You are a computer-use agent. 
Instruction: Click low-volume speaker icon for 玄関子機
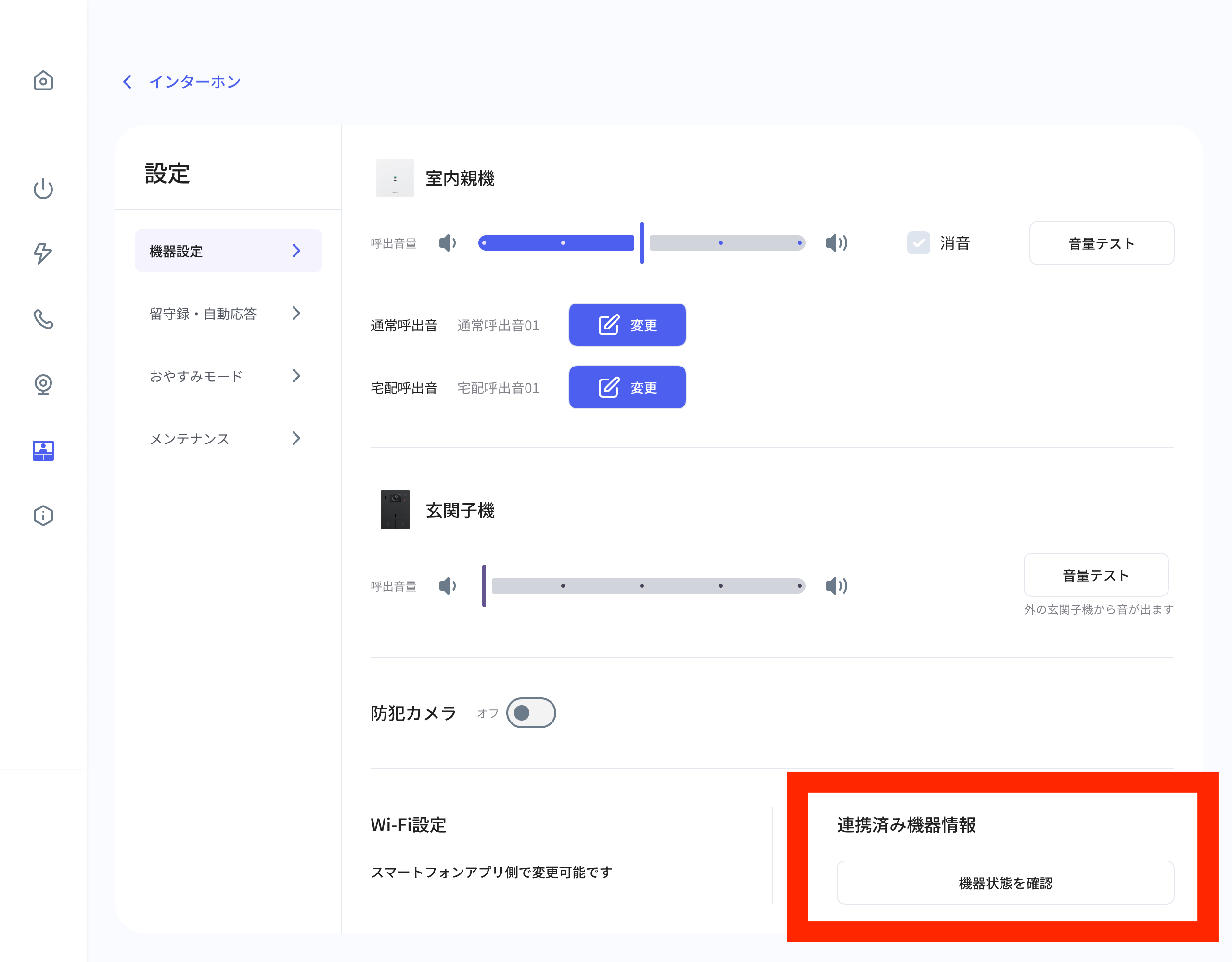448,586
